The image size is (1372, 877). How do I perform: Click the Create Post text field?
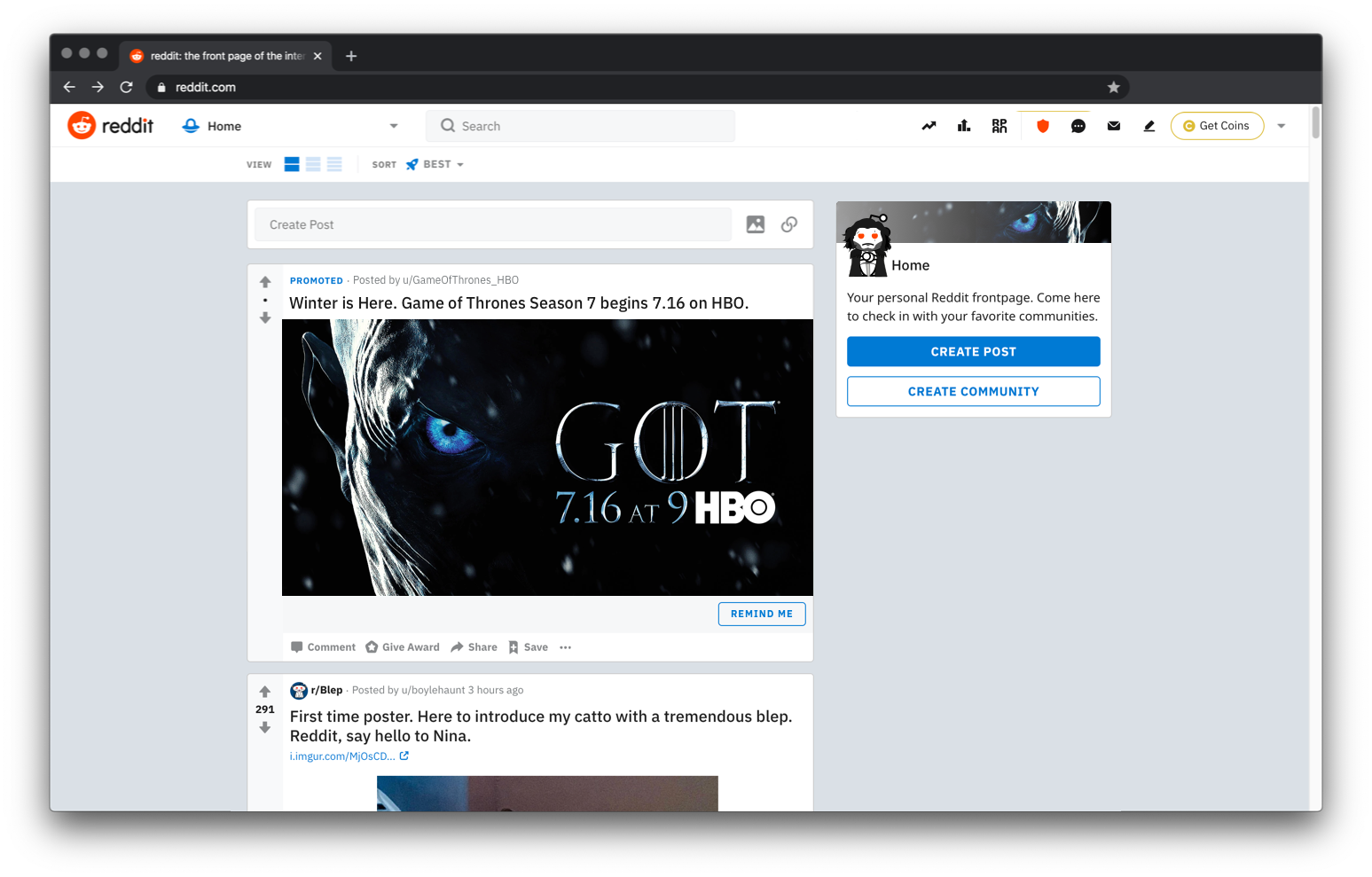tap(493, 224)
